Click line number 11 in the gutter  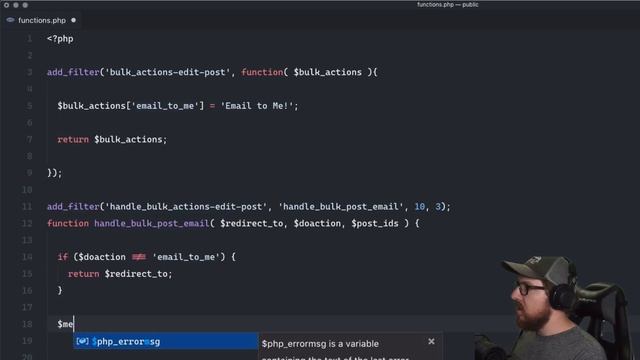pyautogui.click(x=27, y=207)
